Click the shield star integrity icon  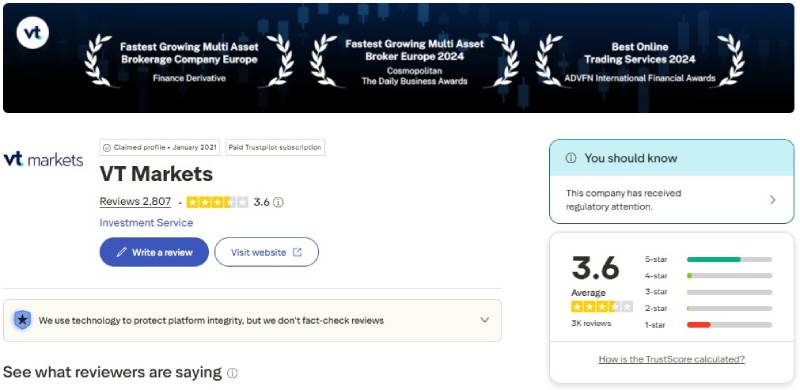[22, 320]
